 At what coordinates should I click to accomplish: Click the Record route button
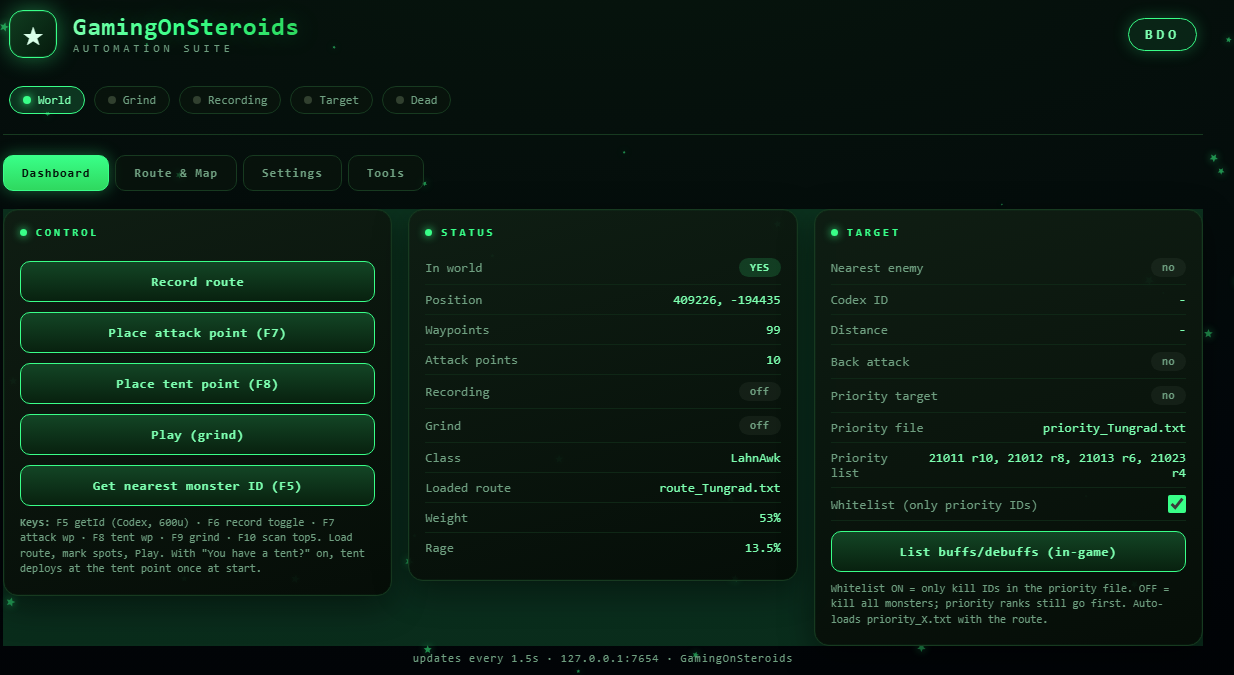point(197,282)
